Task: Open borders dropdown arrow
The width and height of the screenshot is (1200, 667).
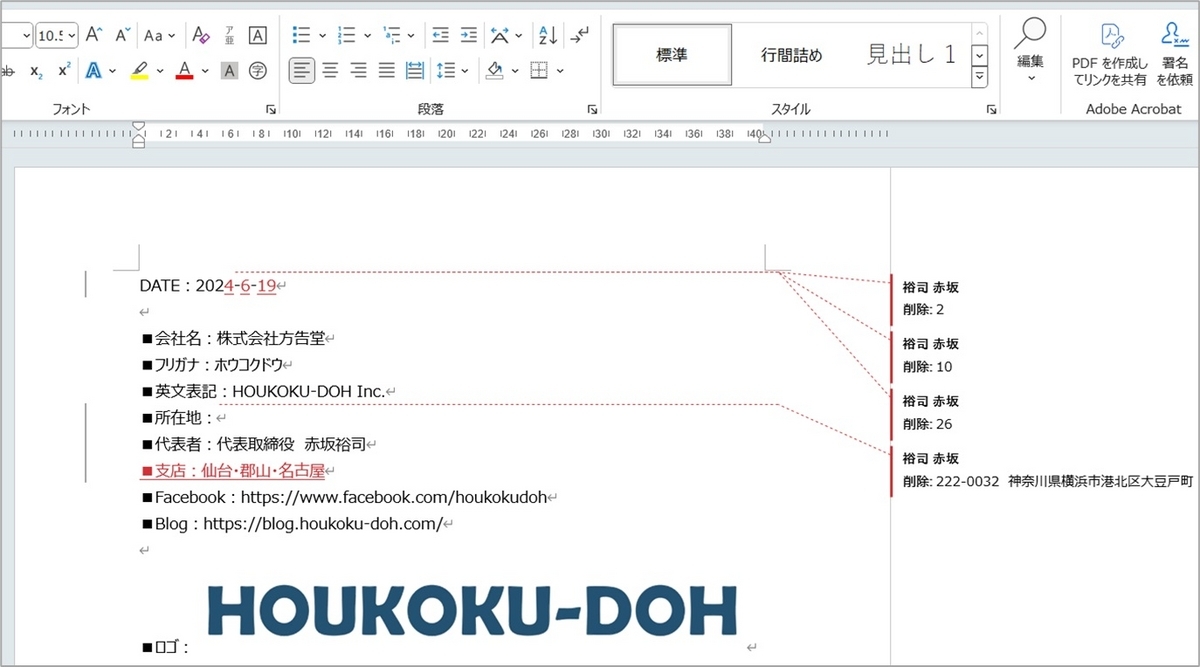Action: [560, 71]
